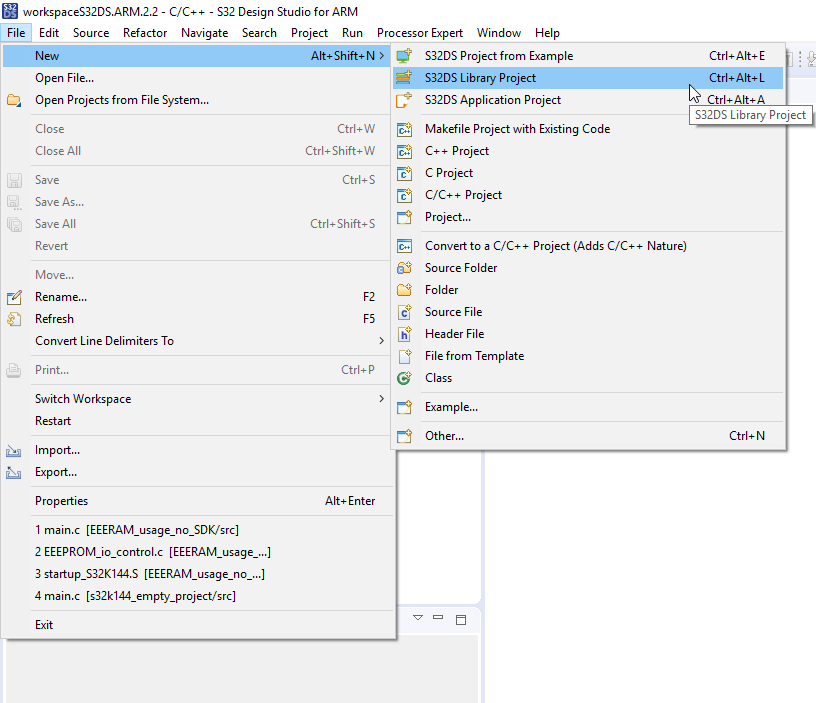The height and width of the screenshot is (703, 816).
Task: Select Class from the New submenu
Action: 588,378
